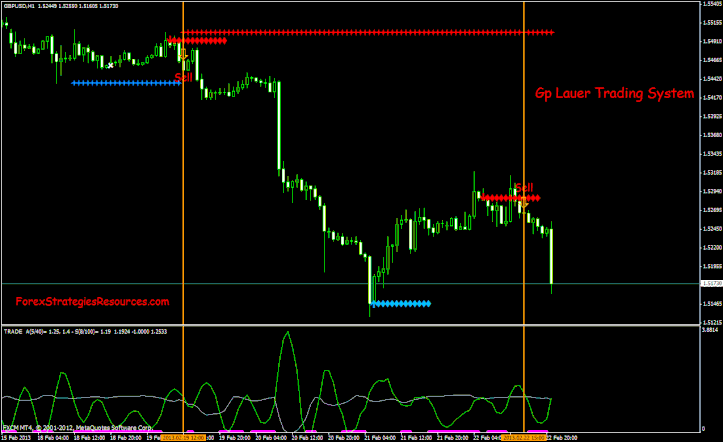Select the blue diamond support line near 1.51465
This screenshot has height=442, width=723.
coord(401,303)
